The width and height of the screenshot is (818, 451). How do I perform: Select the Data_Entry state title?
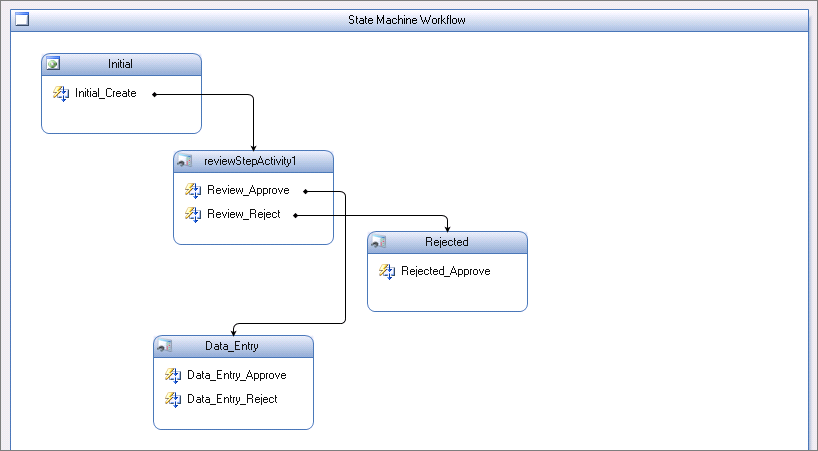[232, 346]
